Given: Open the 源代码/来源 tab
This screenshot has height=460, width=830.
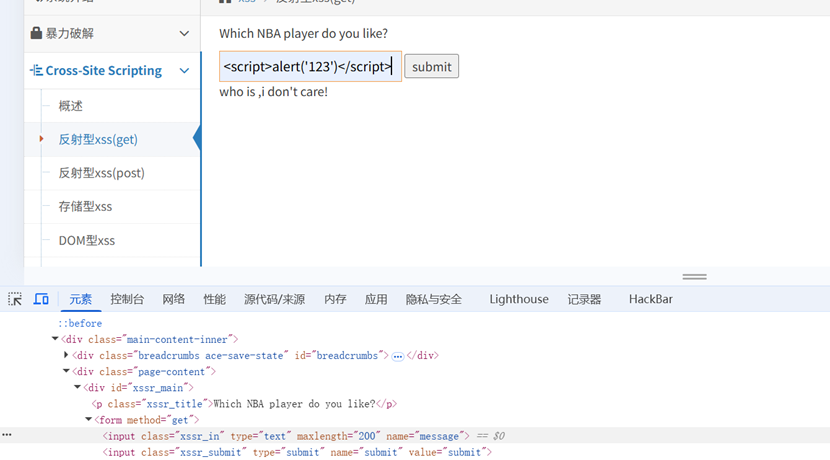Looking at the screenshot, I should point(274,299).
